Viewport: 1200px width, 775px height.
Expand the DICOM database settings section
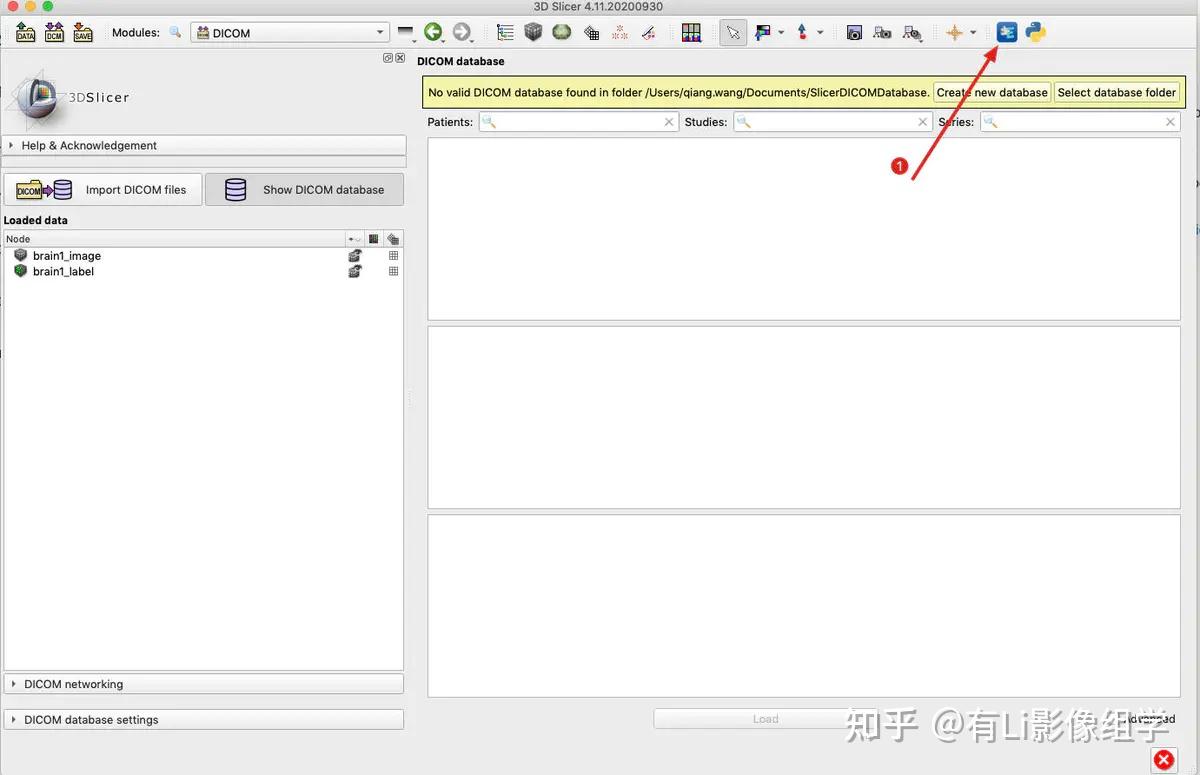(204, 719)
